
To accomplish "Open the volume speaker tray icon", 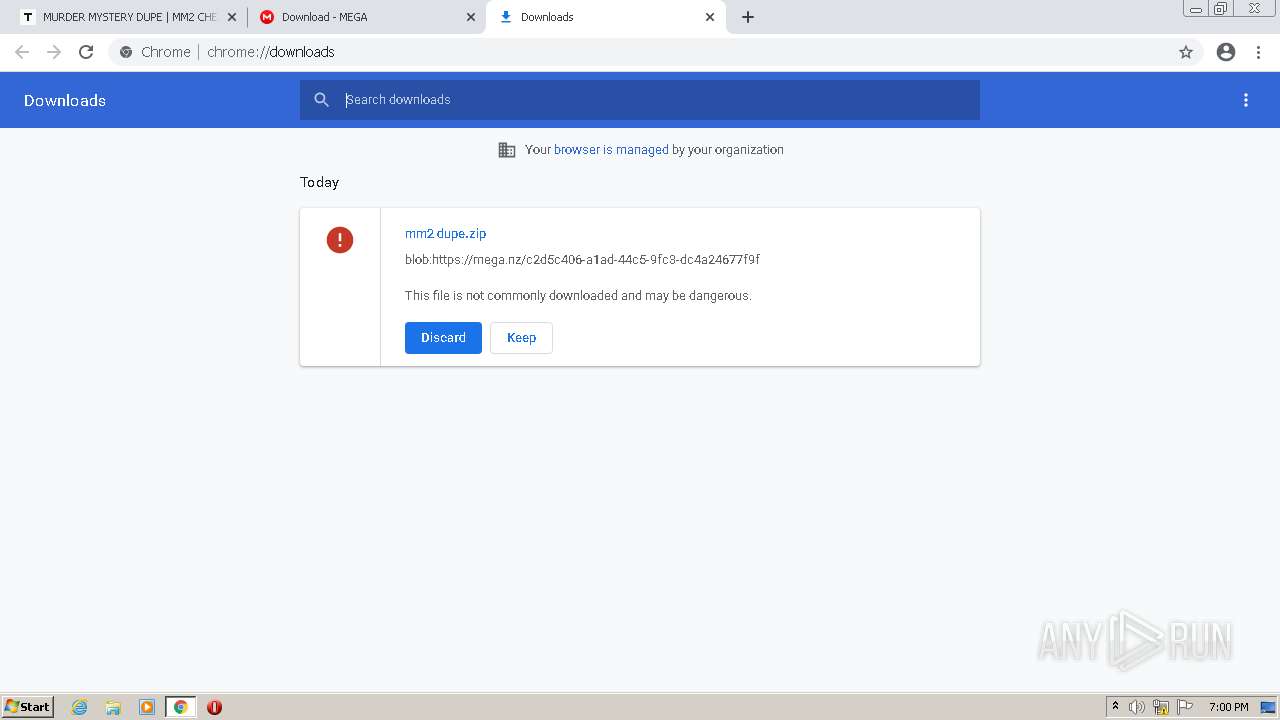I will [x=1137, y=707].
